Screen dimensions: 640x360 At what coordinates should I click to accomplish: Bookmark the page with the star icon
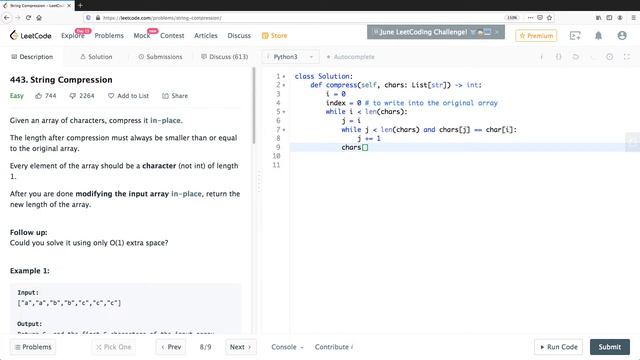click(x=549, y=18)
